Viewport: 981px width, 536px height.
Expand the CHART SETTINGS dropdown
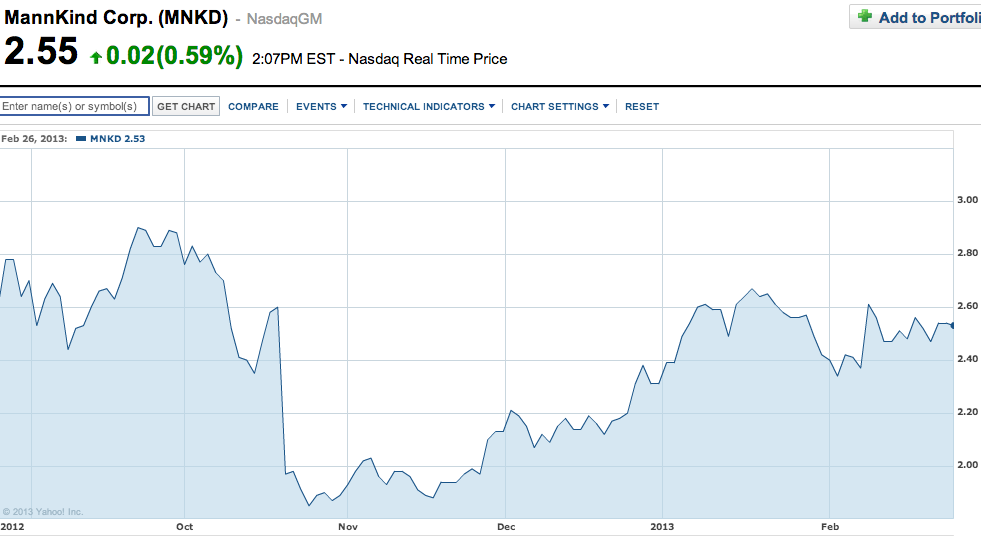point(560,107)
